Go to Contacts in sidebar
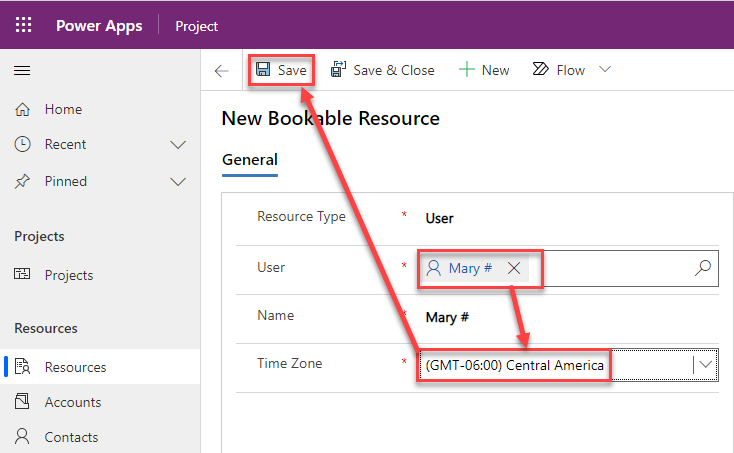This screenshot has width=734, height=453. tap(71, 437)
